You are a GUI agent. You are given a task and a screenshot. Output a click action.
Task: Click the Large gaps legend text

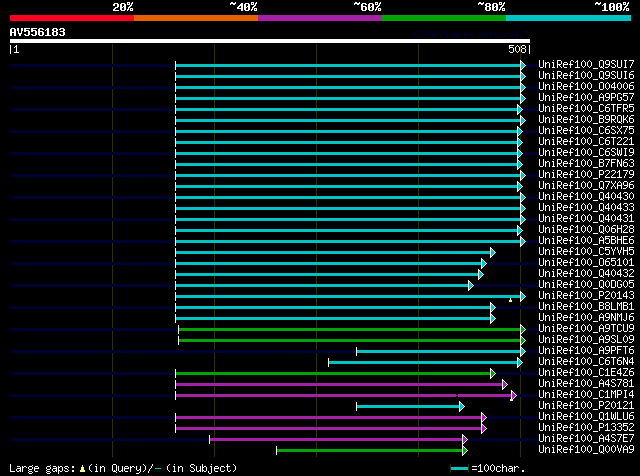[42, 468]
